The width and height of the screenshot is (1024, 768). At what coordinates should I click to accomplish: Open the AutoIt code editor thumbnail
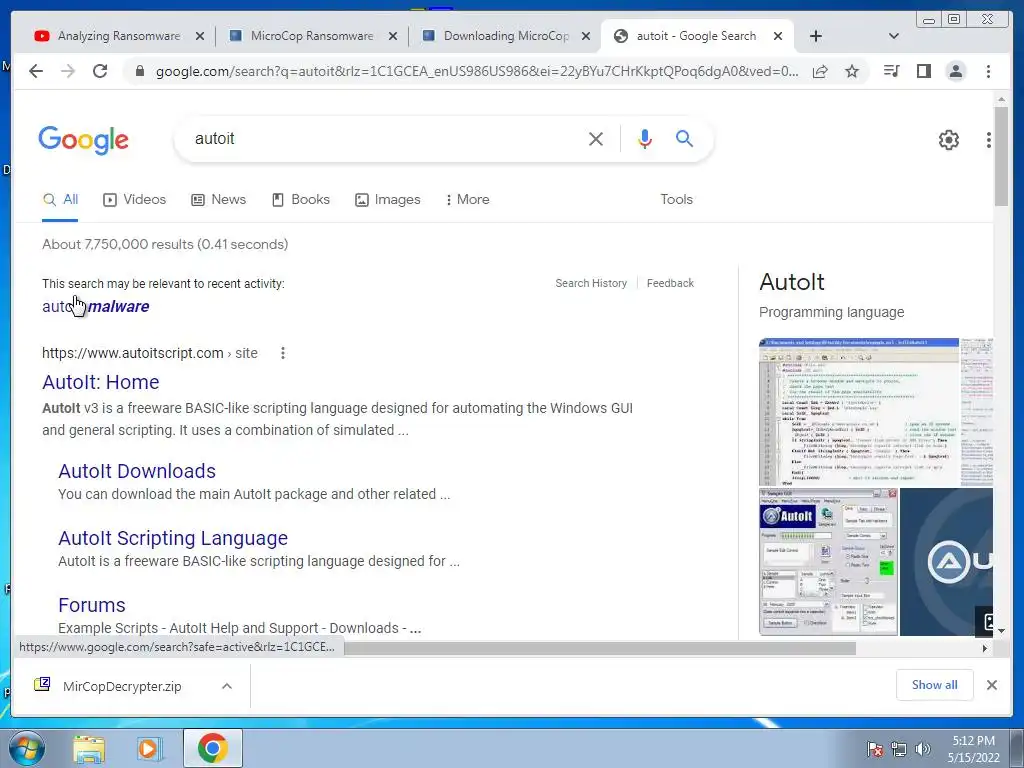click(x=859, y=411)
